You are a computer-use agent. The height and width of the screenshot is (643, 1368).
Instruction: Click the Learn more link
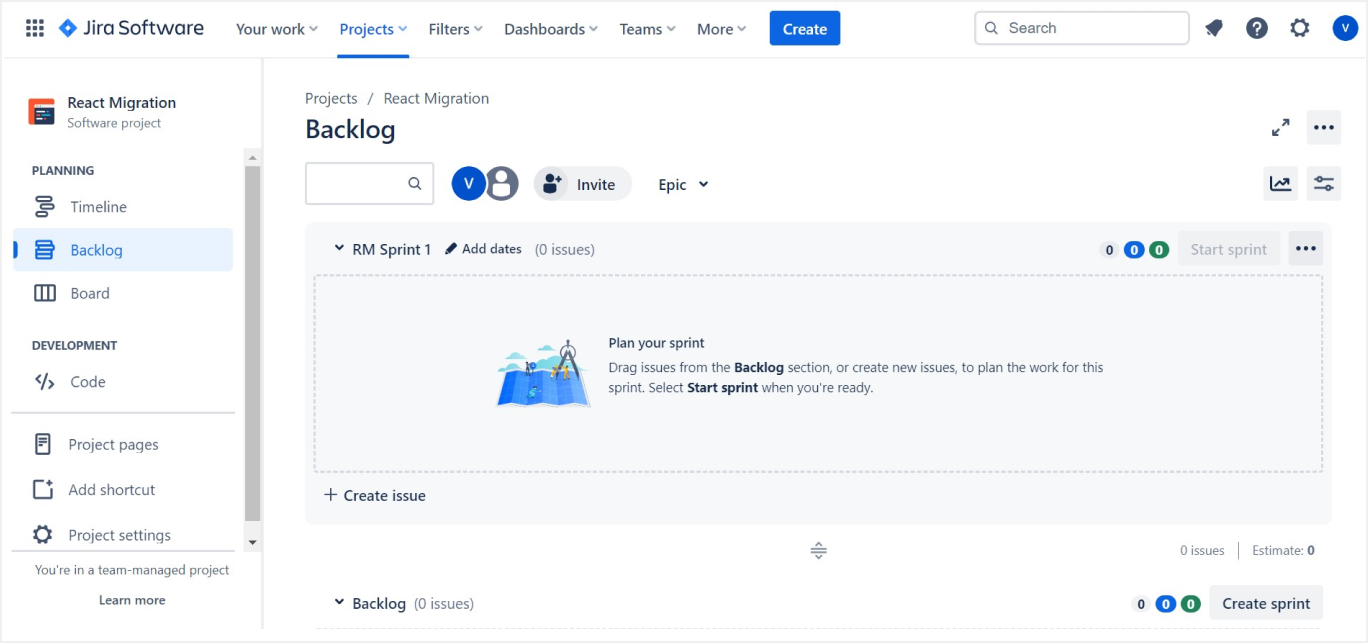click(132, 600)
